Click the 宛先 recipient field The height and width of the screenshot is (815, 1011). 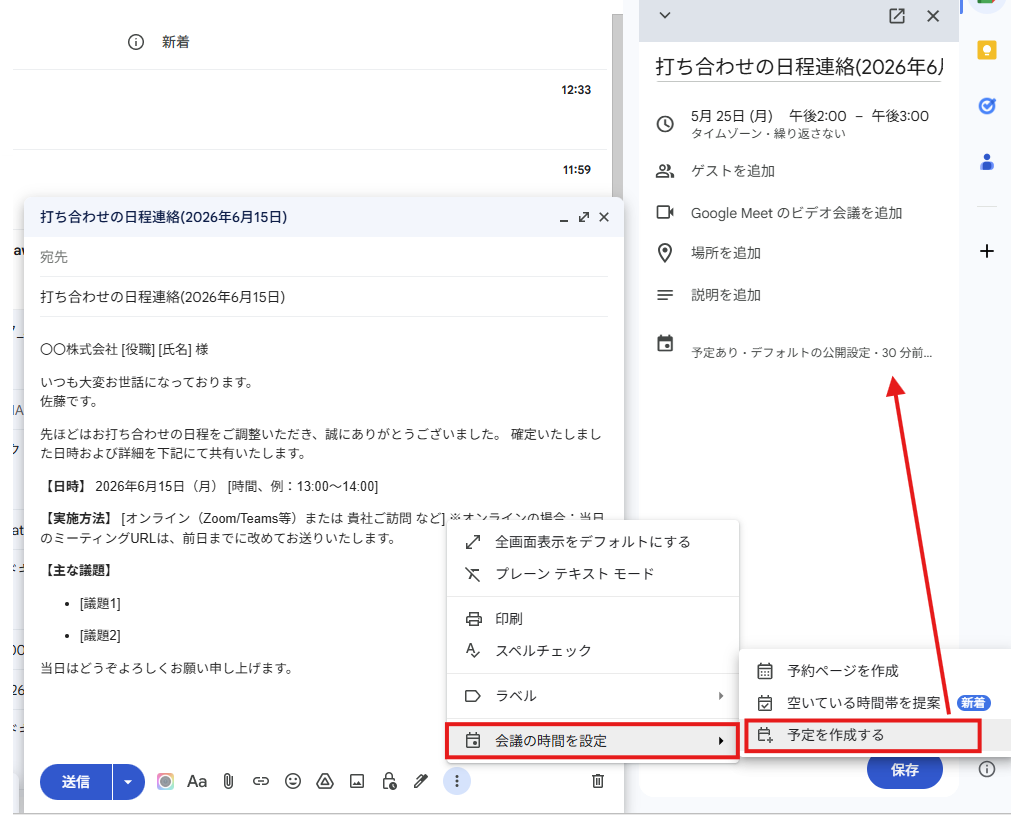tap(324, 257)
